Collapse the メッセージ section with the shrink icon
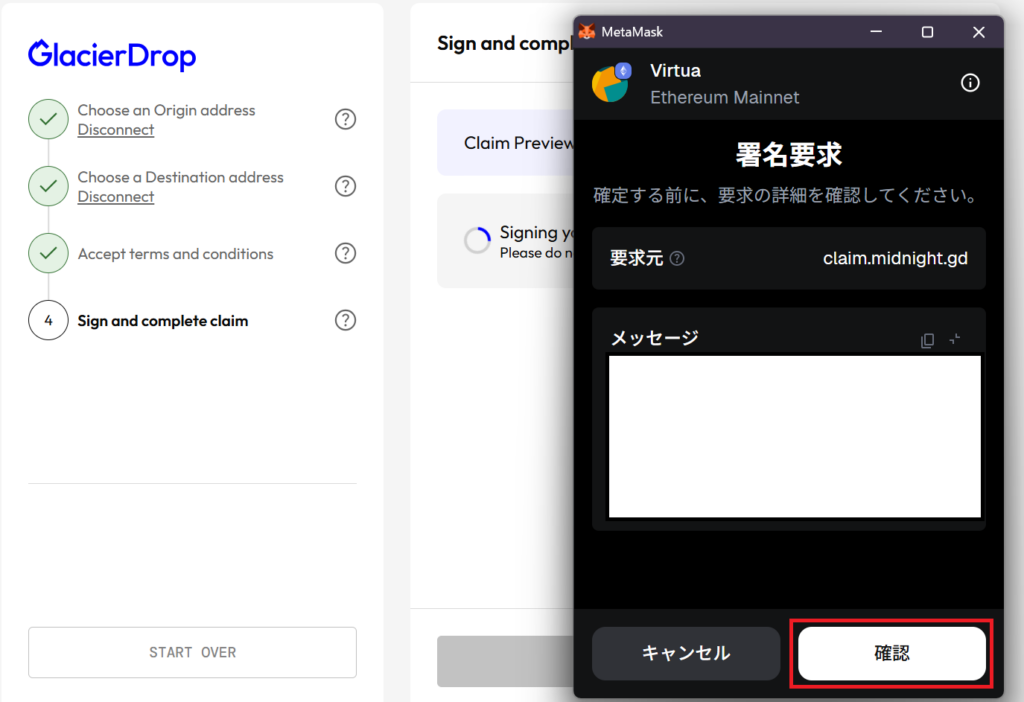Image resolution: width=1024 pixels, height=702 pixels. 955,339
